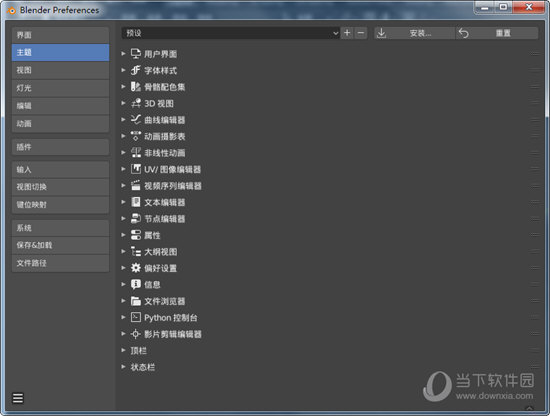This screenshot has height=416, width=550.
Task: Open the 插件 add-ons tab
Action: click(60, 147)
